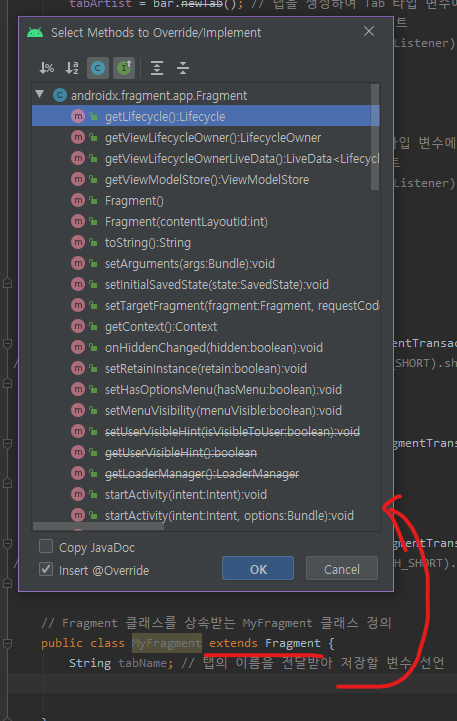The height and width of the screenshot is (721, 457).
Task: Select deprecated getUserVisibleHint():boolean
Action: click(206, 452)
